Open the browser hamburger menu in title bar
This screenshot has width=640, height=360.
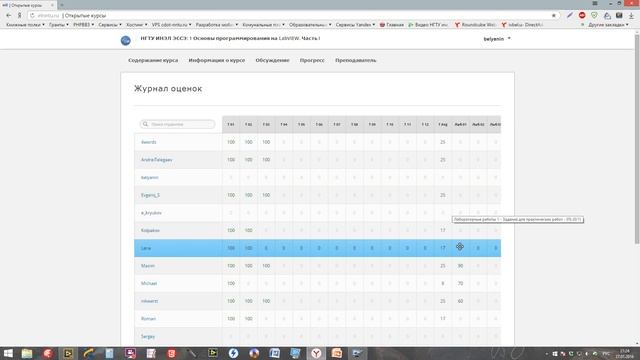(595, 4)
